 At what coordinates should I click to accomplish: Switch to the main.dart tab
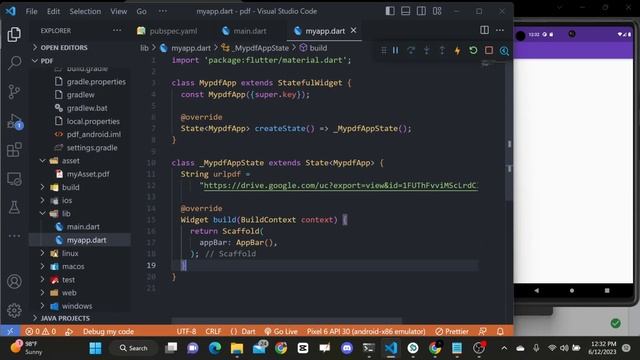[244, 31]
